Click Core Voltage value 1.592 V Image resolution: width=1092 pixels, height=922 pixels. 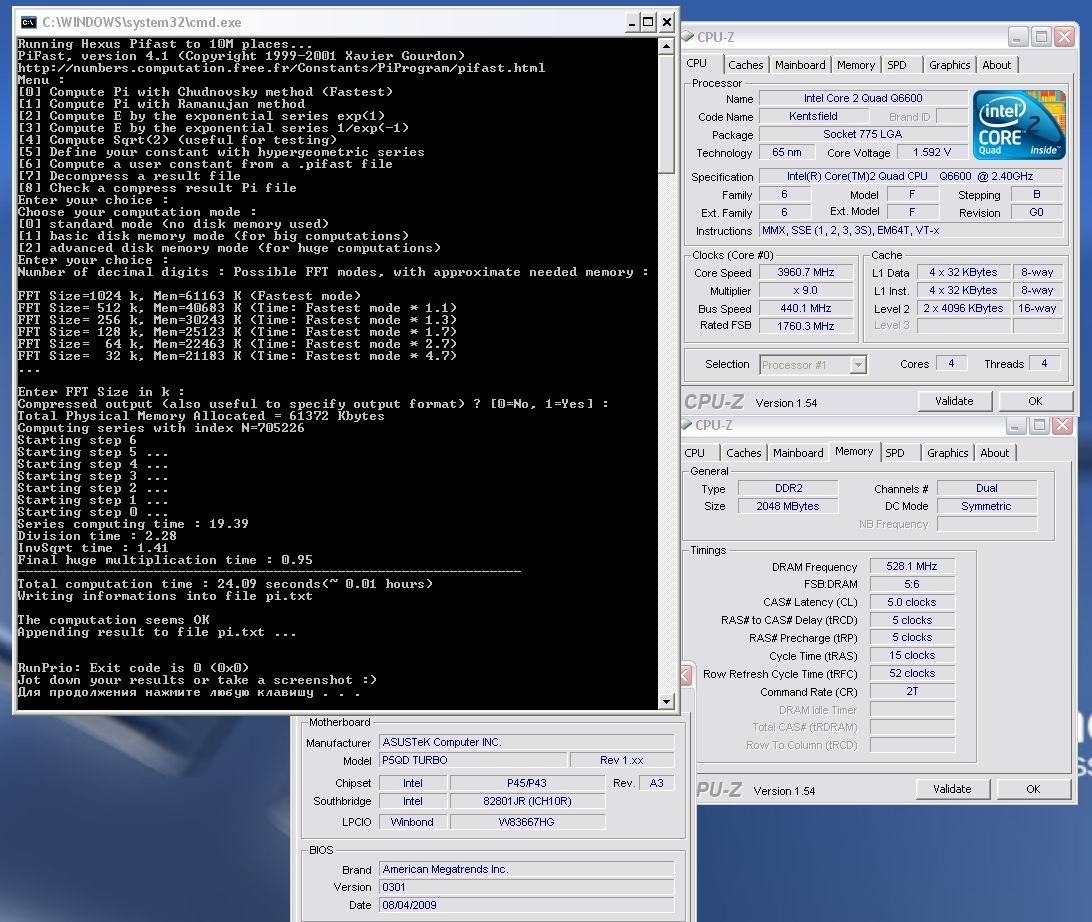932,153
